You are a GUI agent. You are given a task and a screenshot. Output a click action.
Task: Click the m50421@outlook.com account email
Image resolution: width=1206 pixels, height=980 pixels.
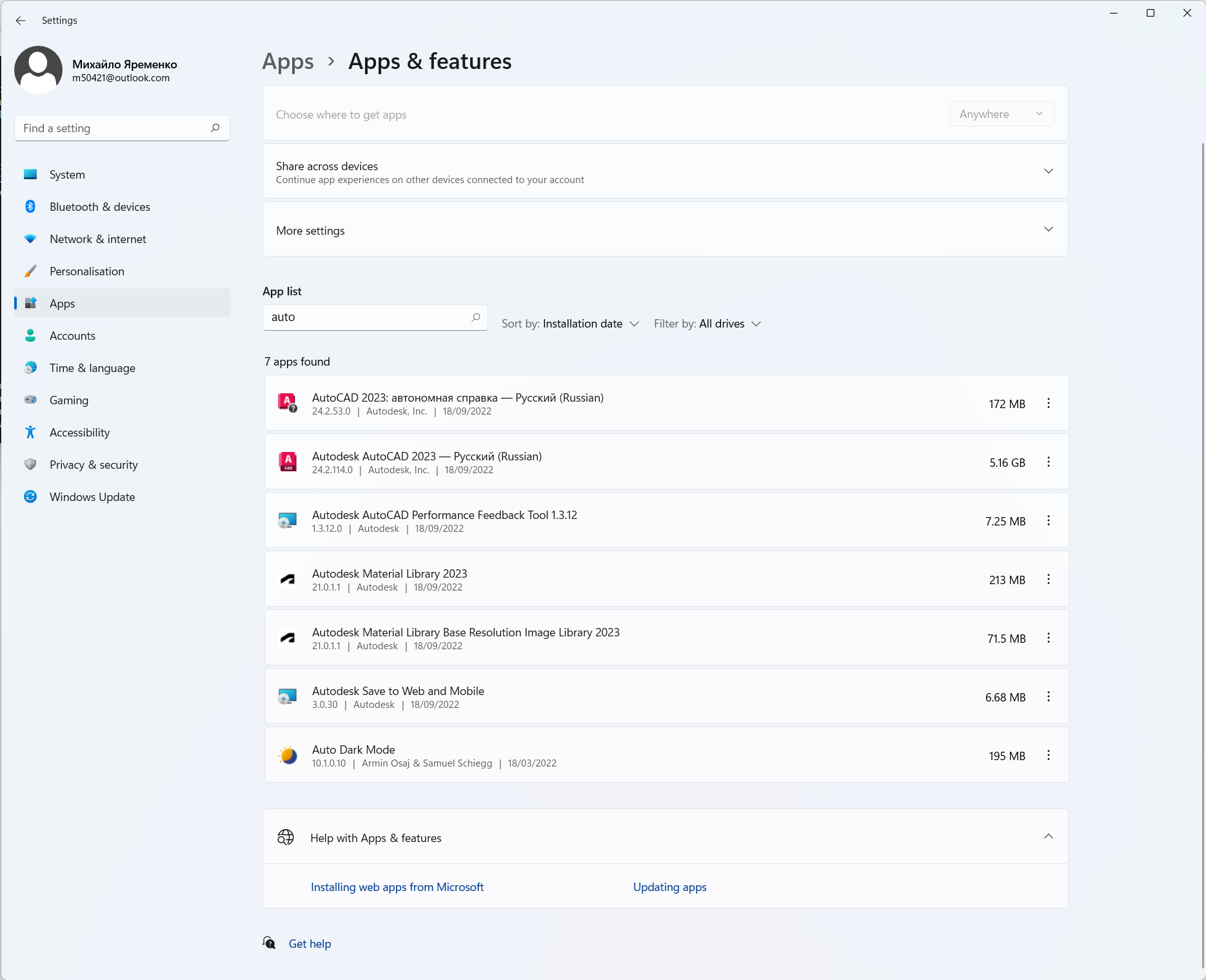coord(121,78)
